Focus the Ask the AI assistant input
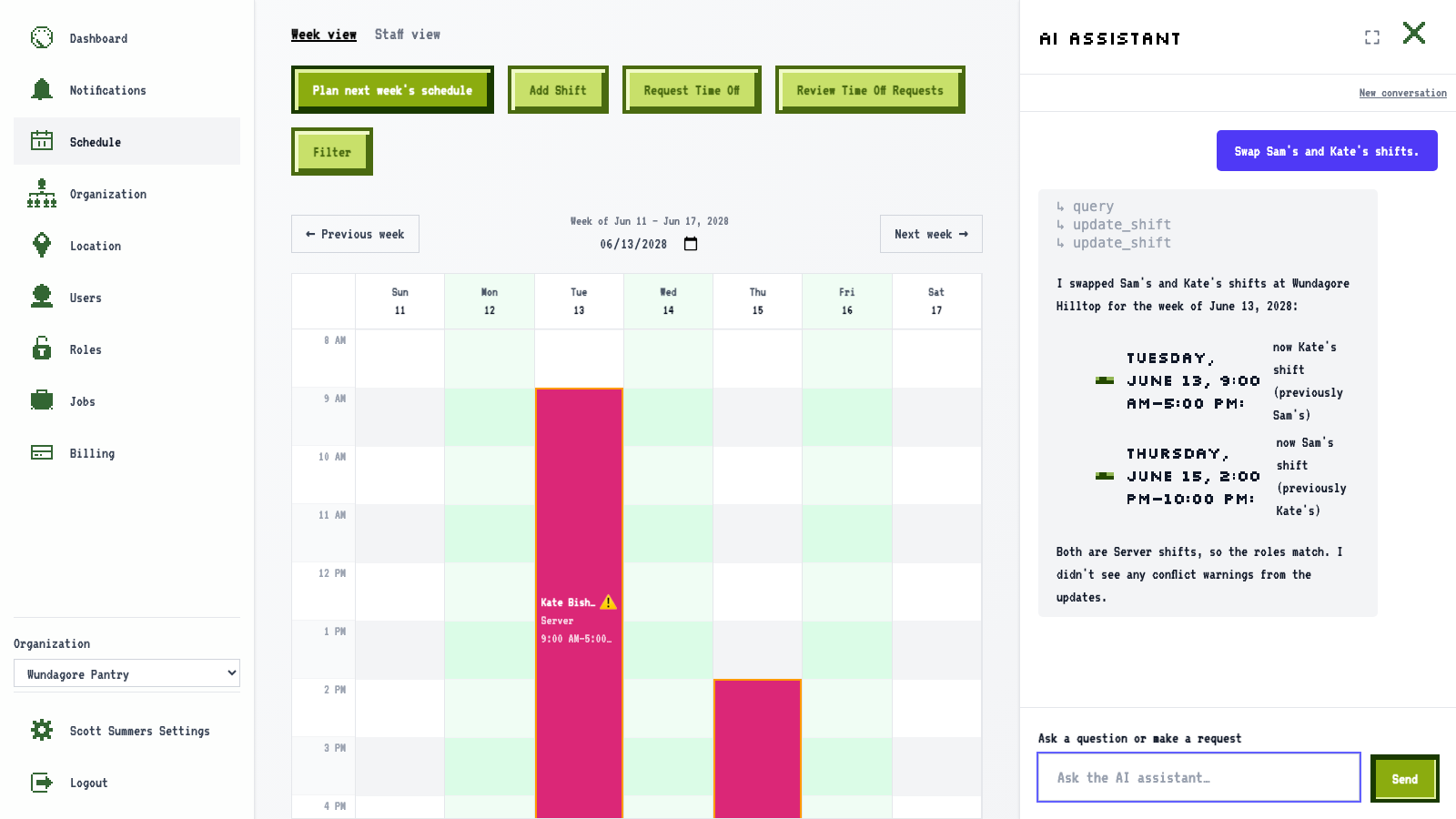Screen dimensions: 1456x819 coord(1198,777)
